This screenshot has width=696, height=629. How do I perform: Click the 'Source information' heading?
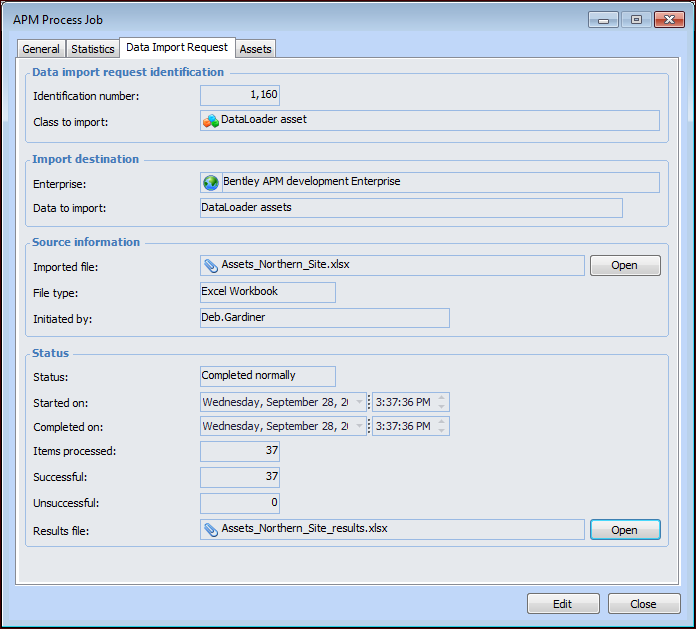[86, 242]
